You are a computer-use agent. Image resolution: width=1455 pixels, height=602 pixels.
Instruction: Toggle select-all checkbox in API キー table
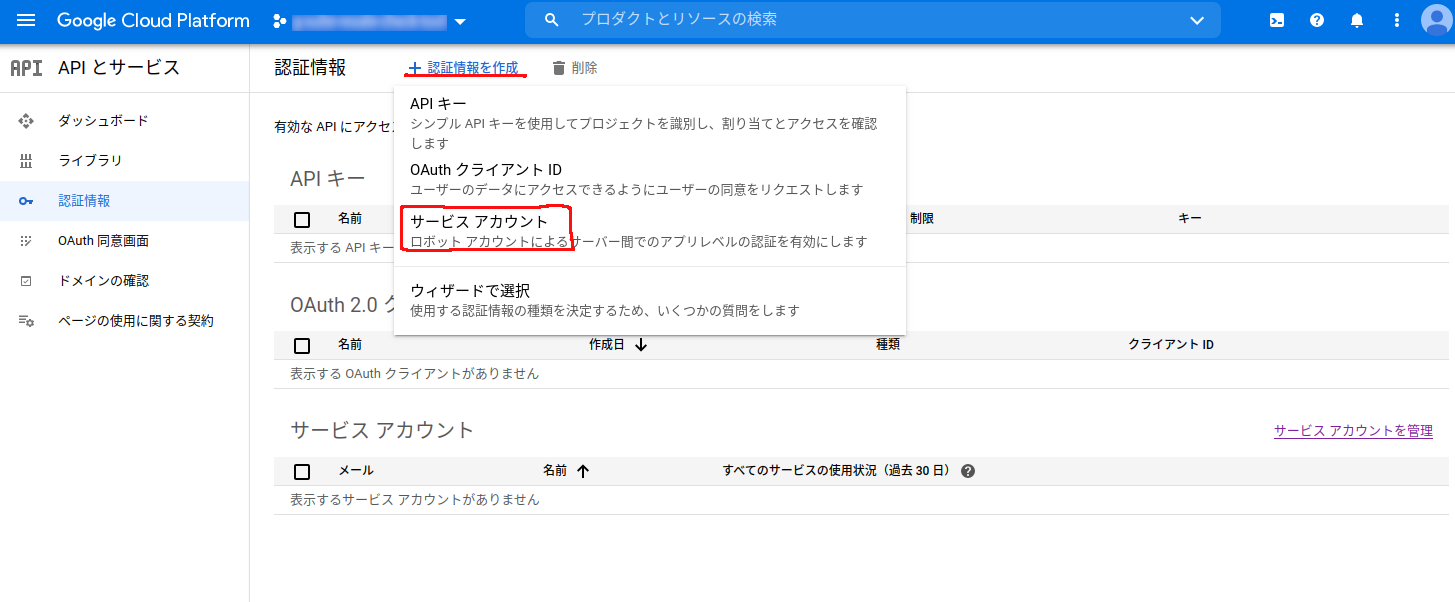point(302,220)
